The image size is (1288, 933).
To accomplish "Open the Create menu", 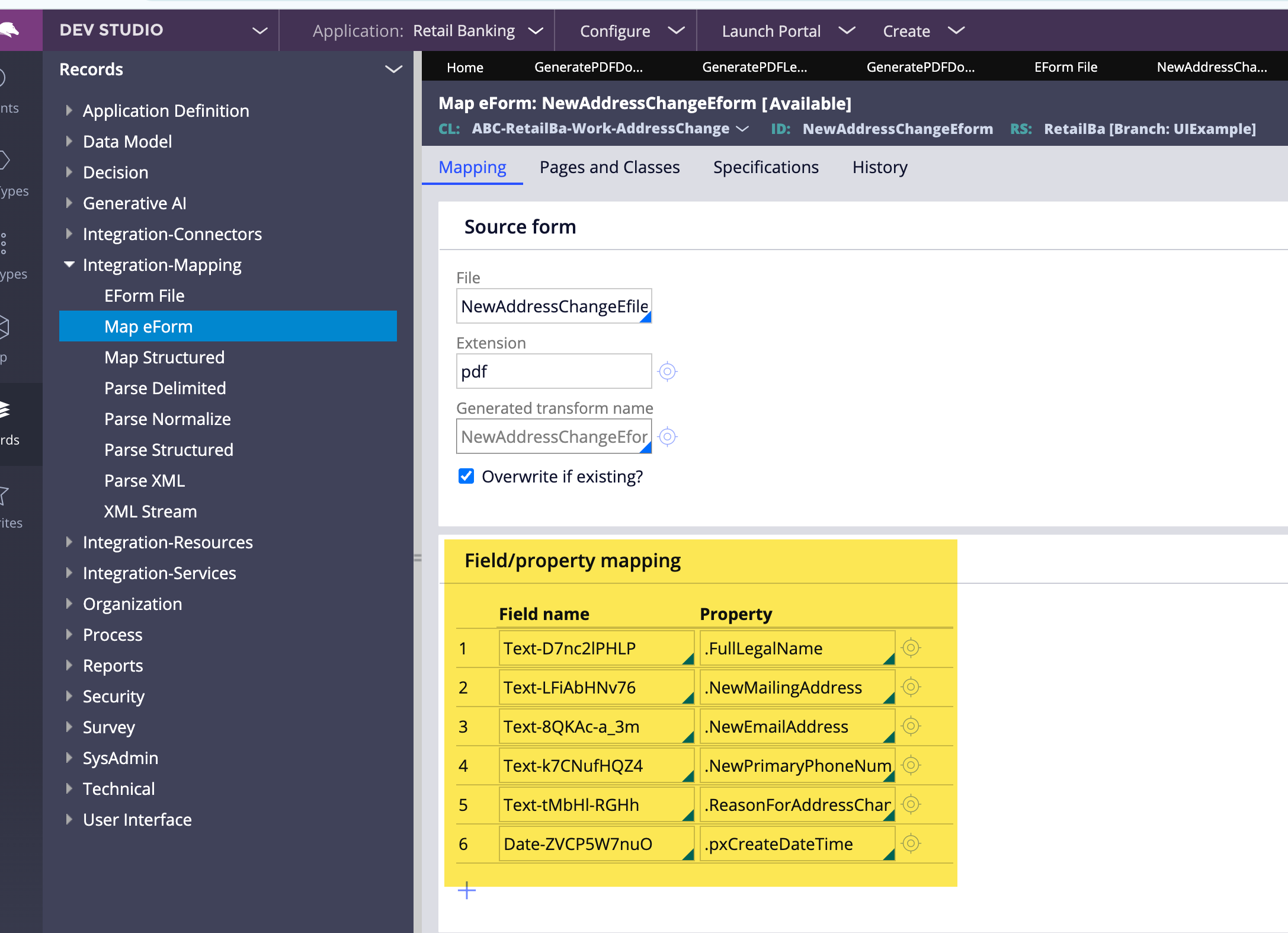I will (924, 30).
